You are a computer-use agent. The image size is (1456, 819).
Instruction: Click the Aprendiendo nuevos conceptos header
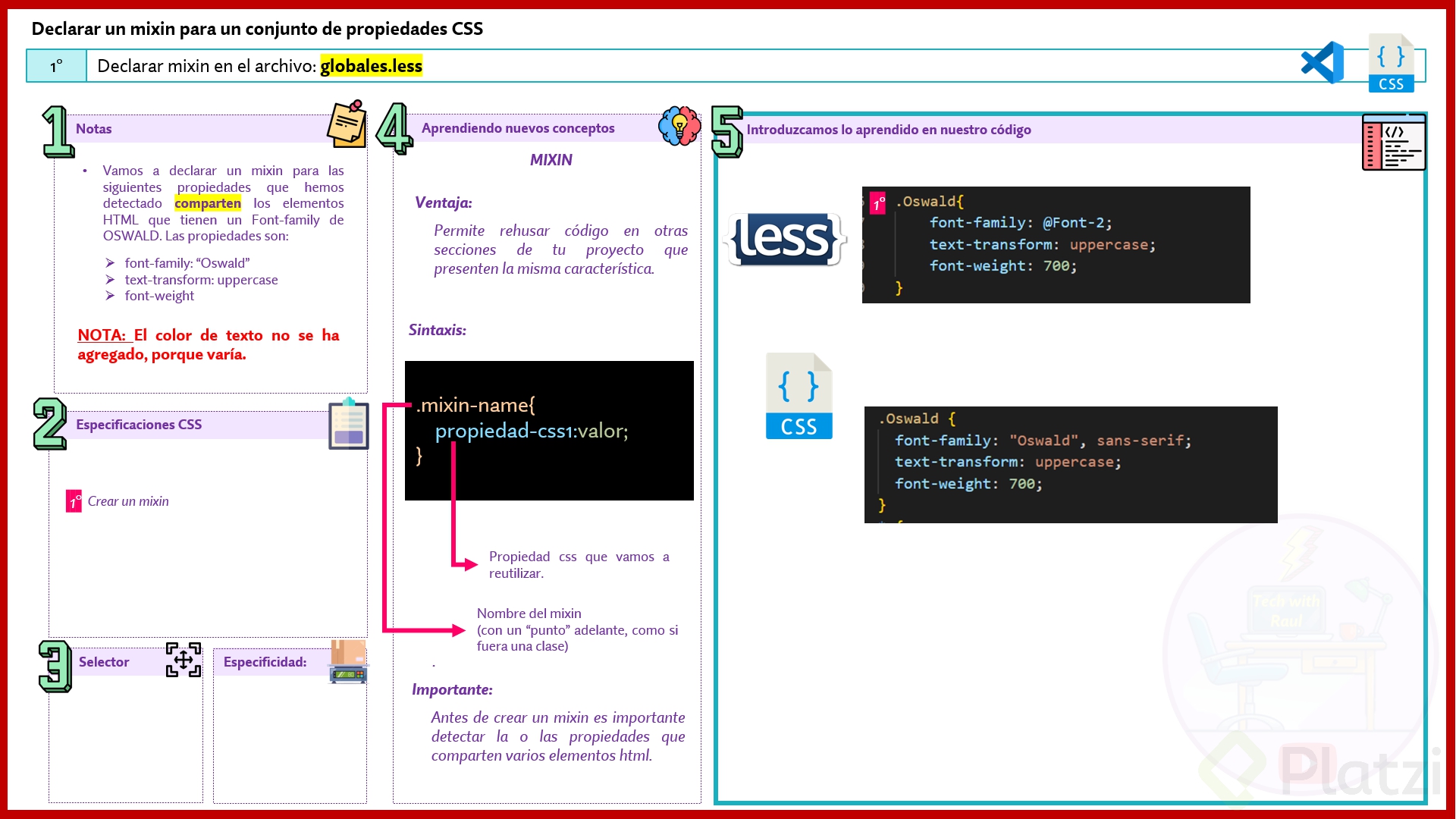[x=518, y=128]
